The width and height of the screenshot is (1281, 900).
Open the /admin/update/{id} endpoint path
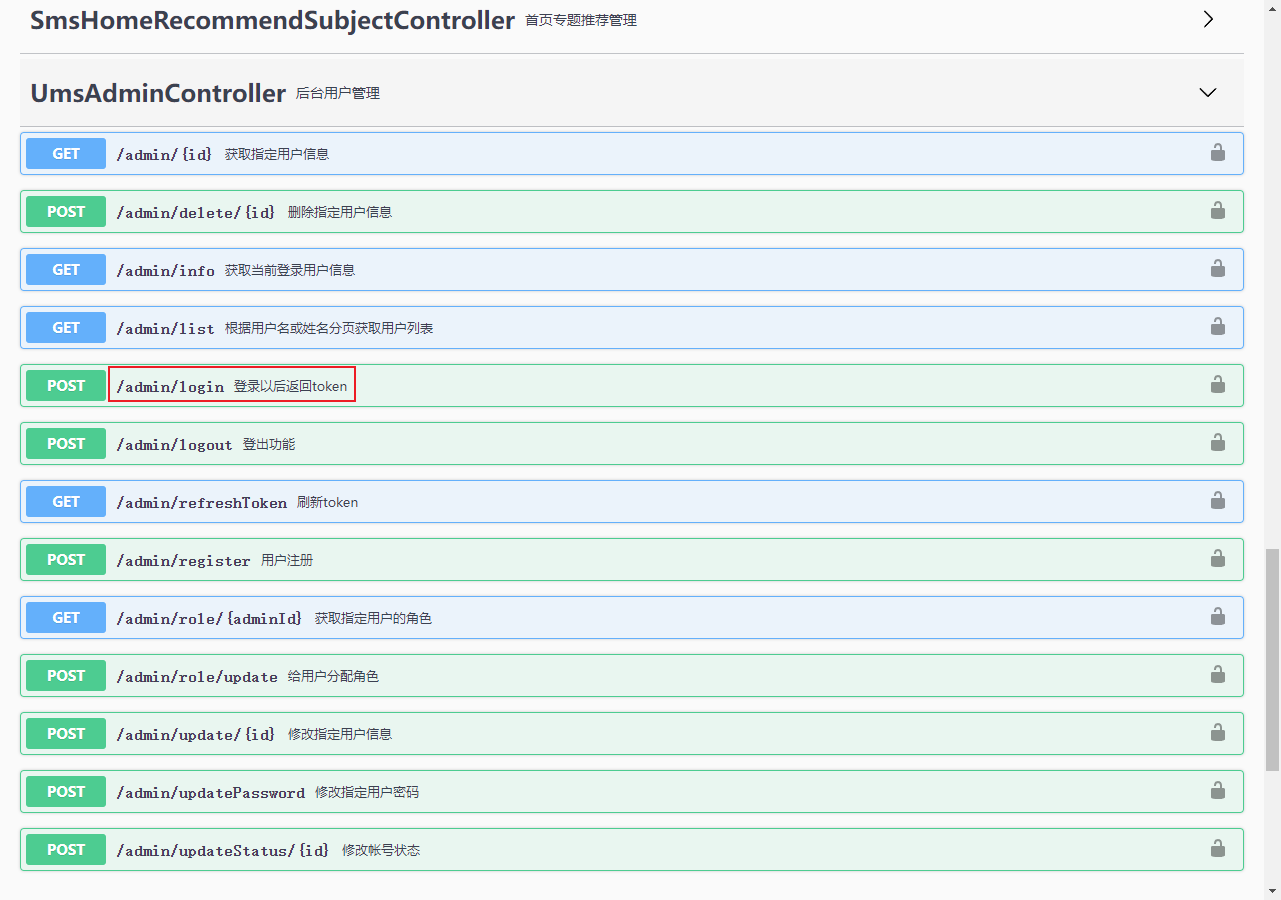tap(196, 734)
